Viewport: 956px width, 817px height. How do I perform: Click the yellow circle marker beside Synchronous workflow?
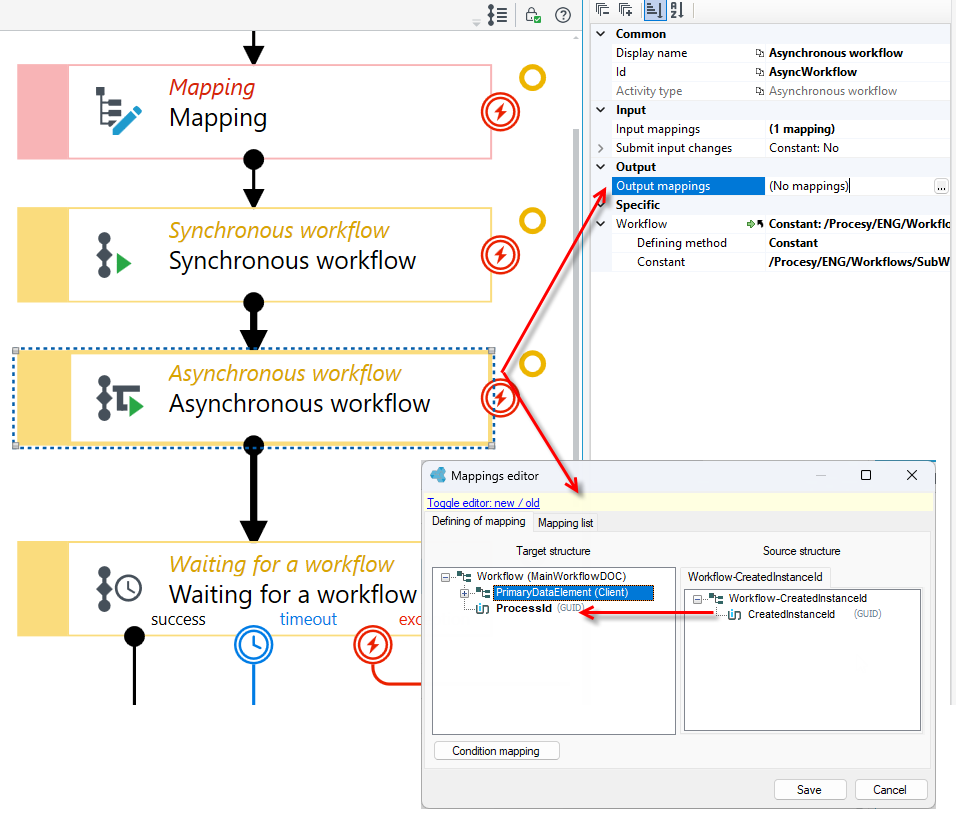tap(532, 221)
